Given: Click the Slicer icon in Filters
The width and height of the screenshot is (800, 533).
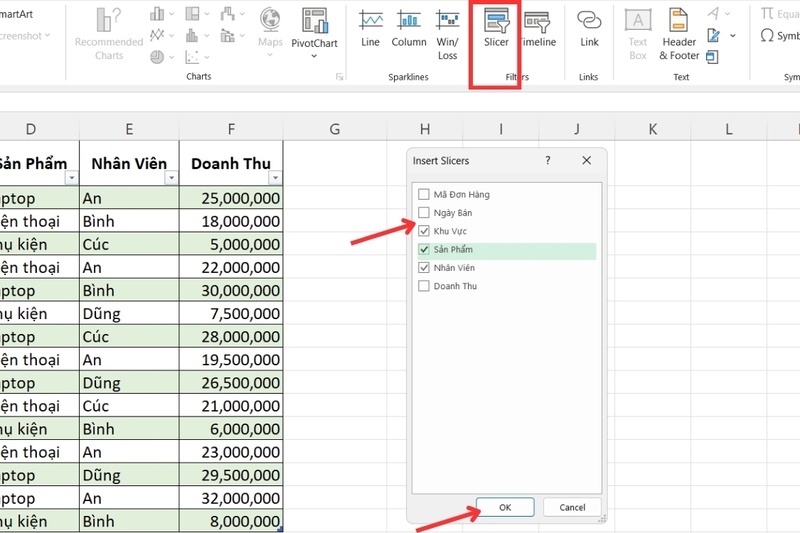Looking at the screenshot, I should coord(496,28).
